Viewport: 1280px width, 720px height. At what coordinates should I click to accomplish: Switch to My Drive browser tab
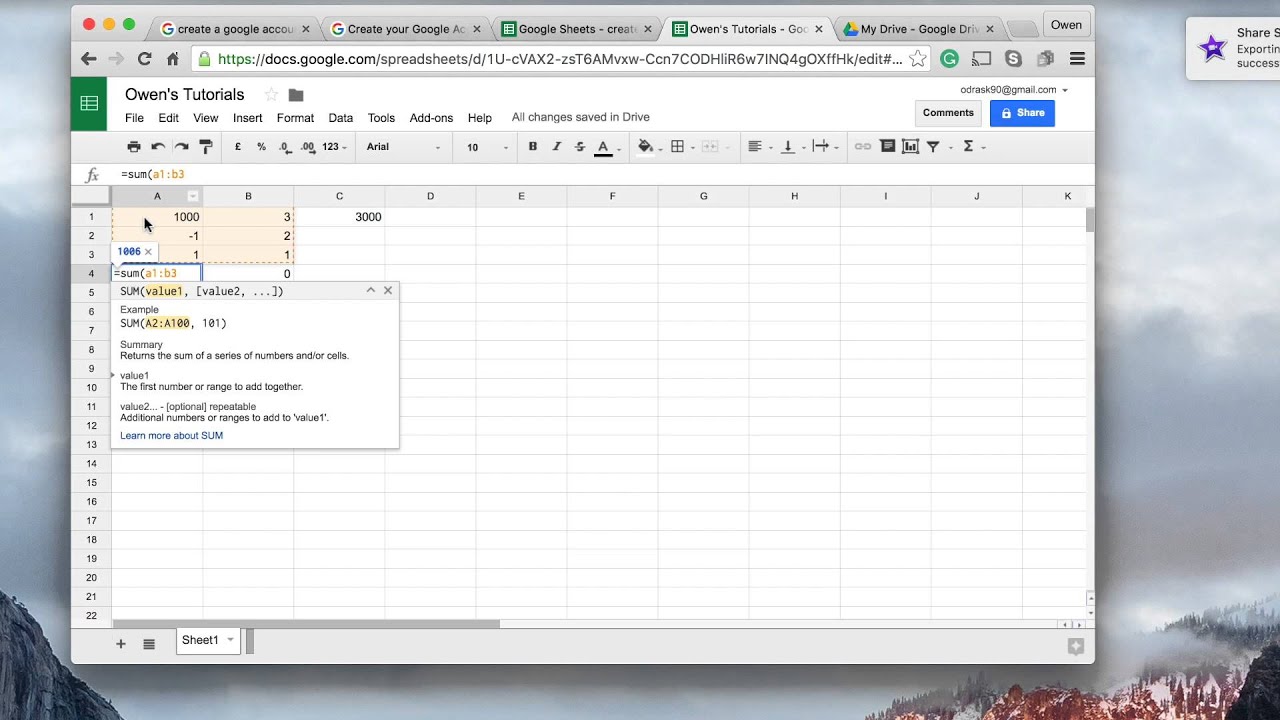pos(917,29)
